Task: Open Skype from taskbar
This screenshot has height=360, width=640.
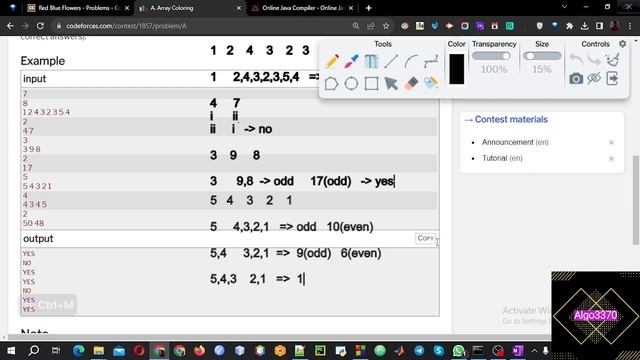Action: coord(439,351)
